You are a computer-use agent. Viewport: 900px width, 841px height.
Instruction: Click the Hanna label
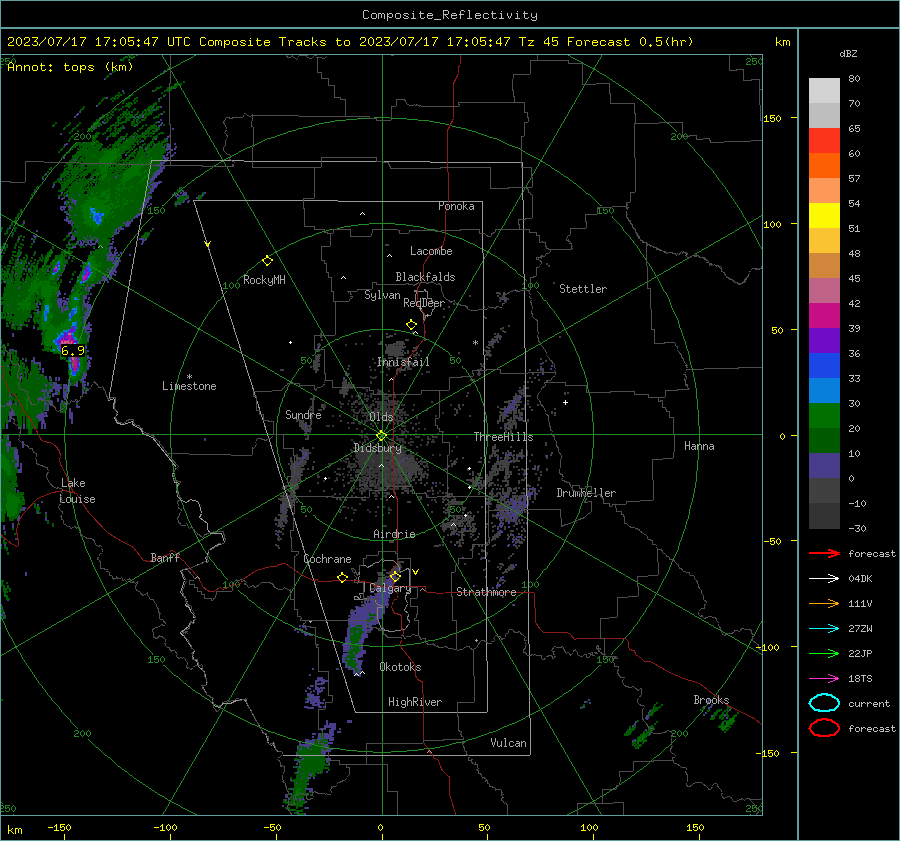point(699,446)
